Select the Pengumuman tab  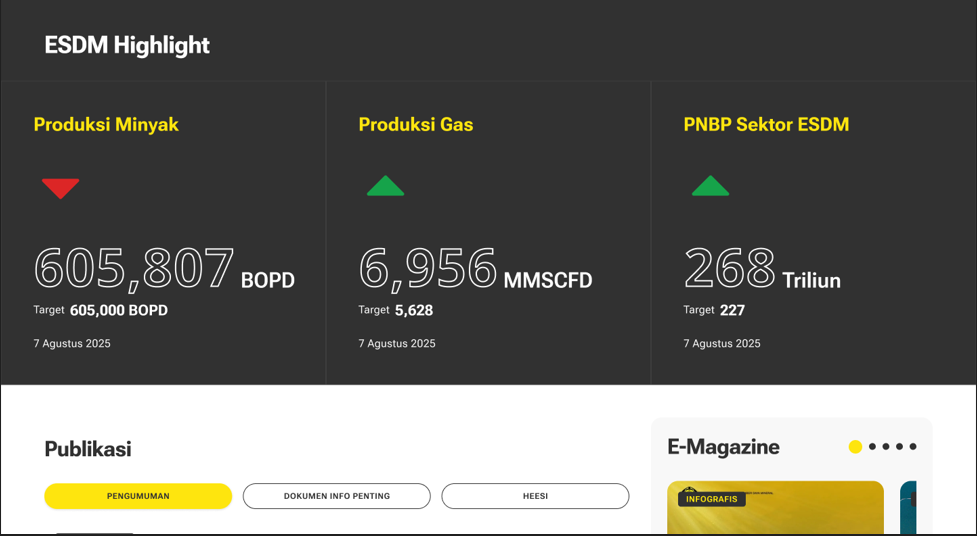click(138, 496)
